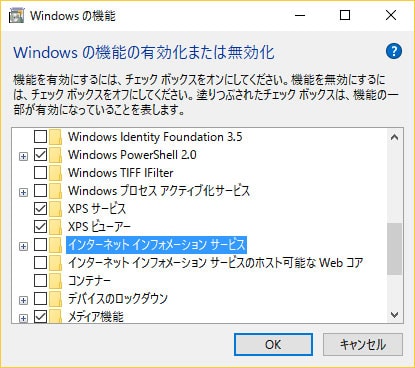The image size is (415, 368).
Task: Click the OK button
Action: [x=273, y=345]
